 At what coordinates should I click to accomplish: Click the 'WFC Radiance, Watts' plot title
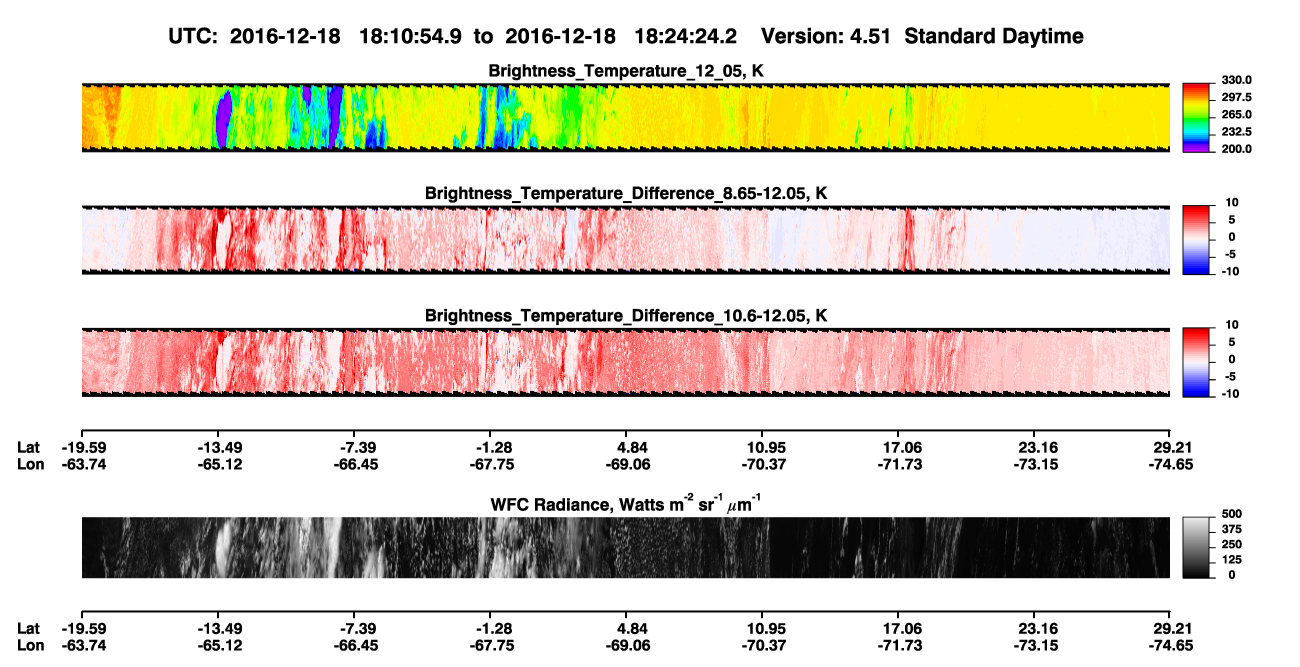click(x=626, y=504)
